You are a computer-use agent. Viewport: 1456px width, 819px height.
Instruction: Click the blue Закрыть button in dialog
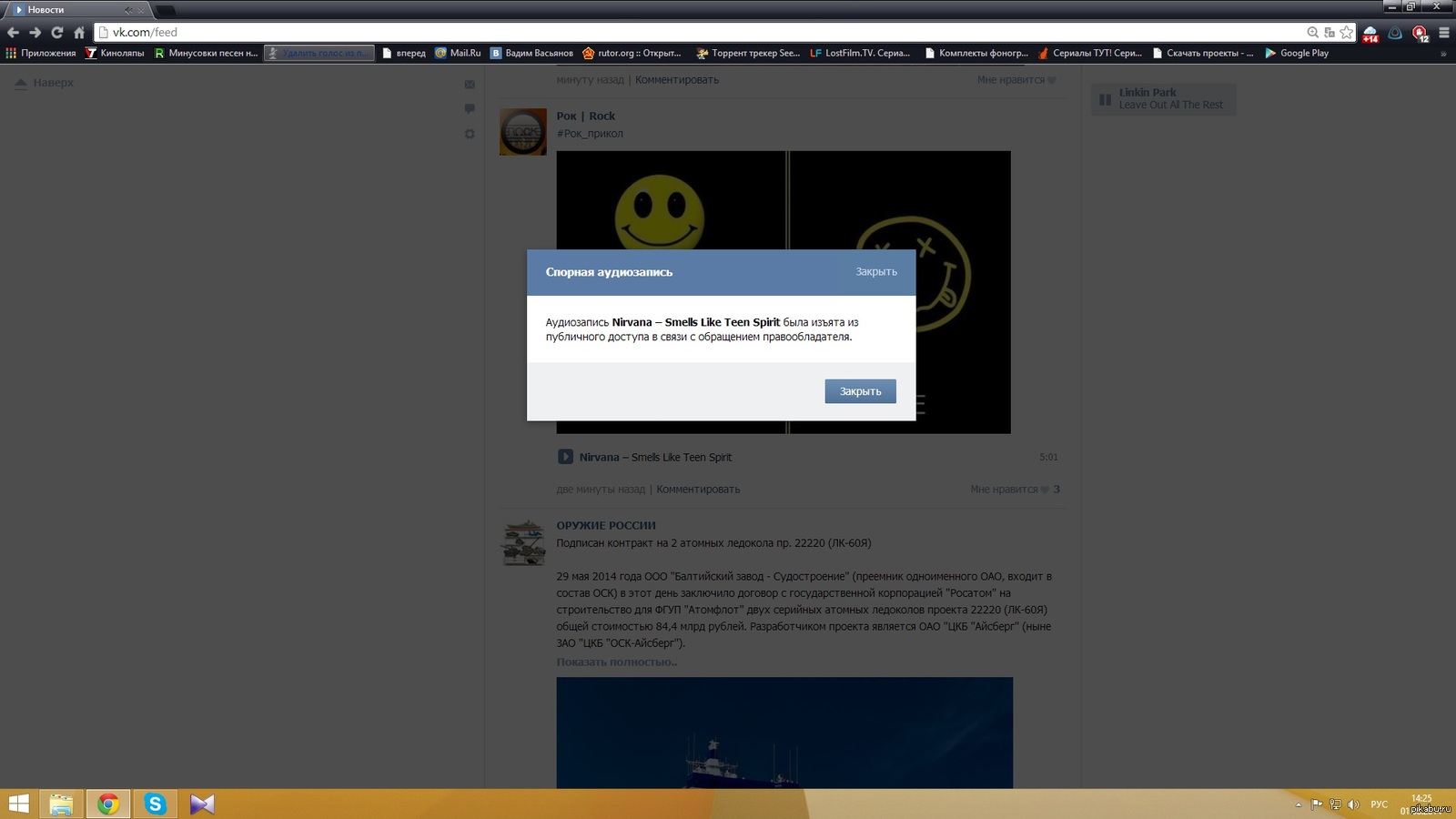pos(861,391)
